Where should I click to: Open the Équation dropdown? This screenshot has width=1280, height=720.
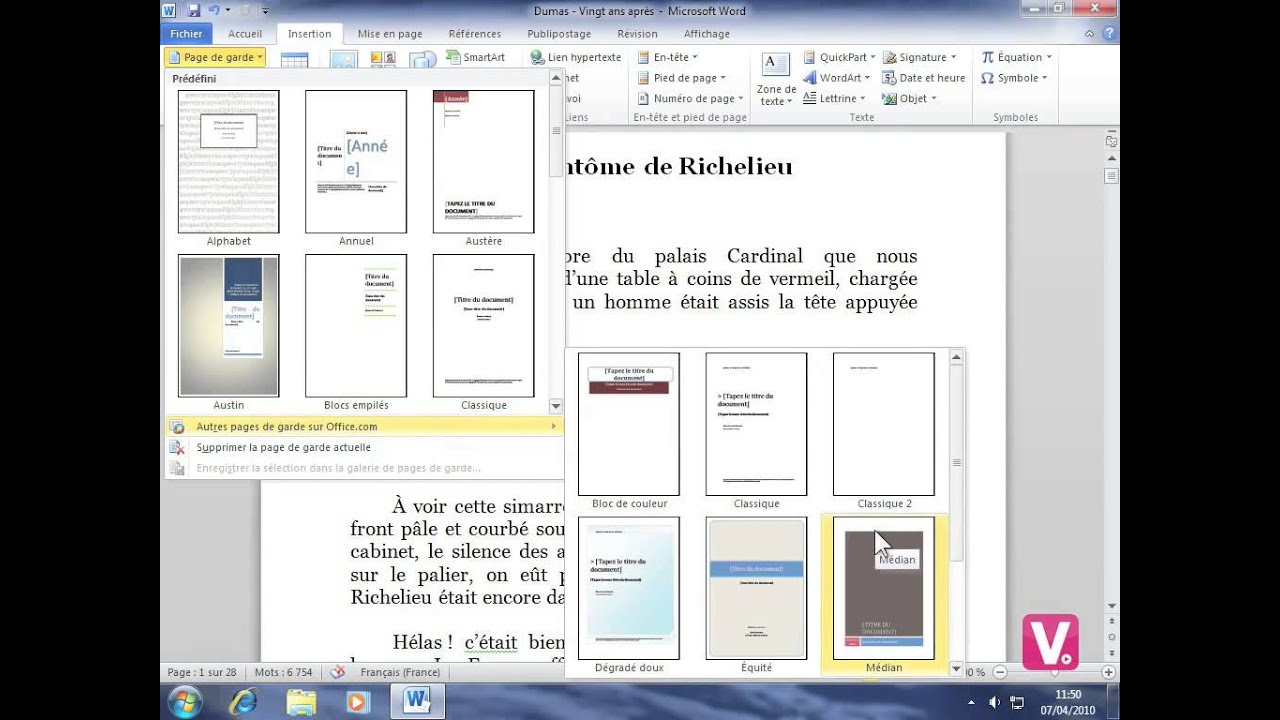pyautogui.click(x=1016, y=57)
